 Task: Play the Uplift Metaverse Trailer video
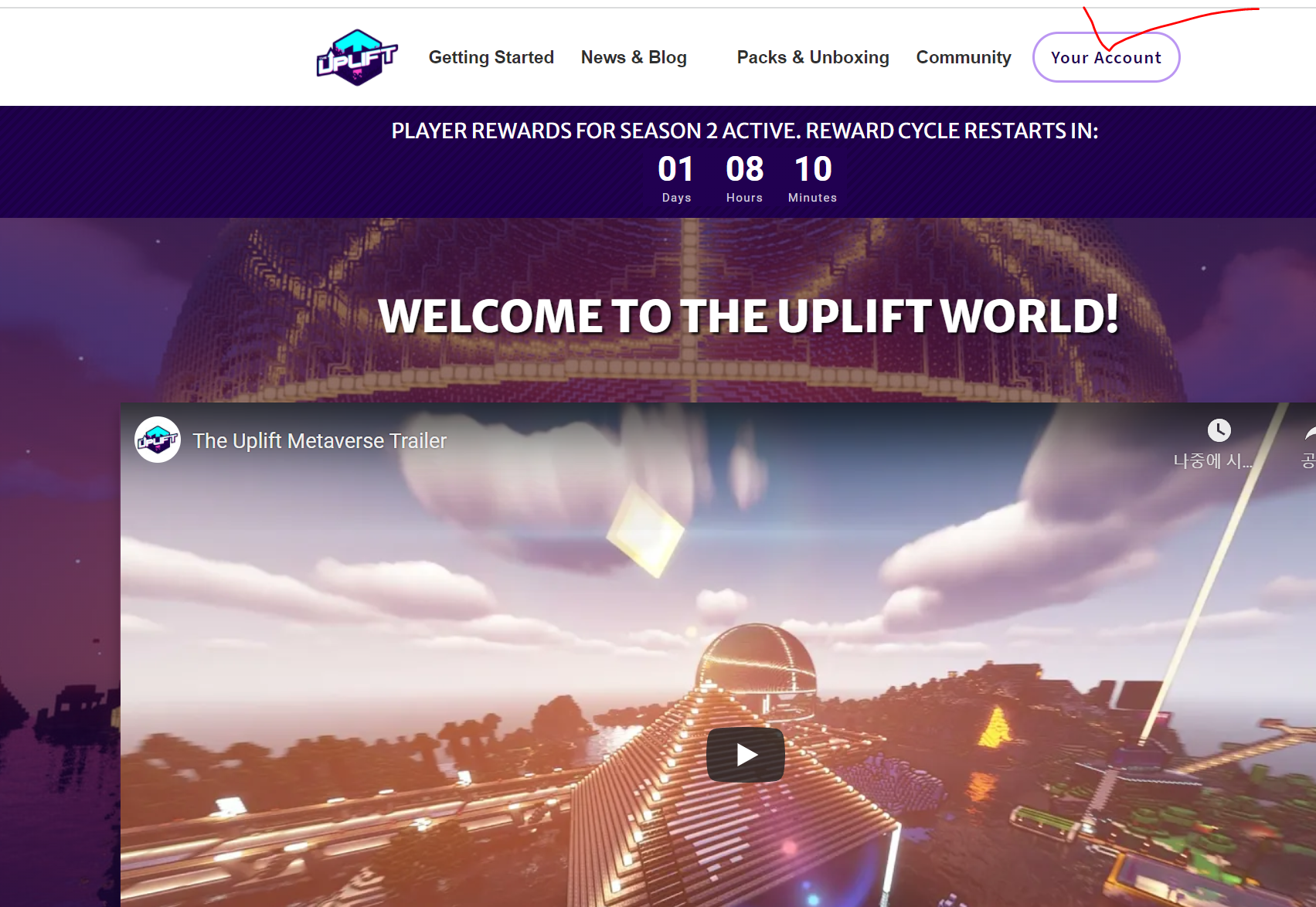[x=746, y=755]
